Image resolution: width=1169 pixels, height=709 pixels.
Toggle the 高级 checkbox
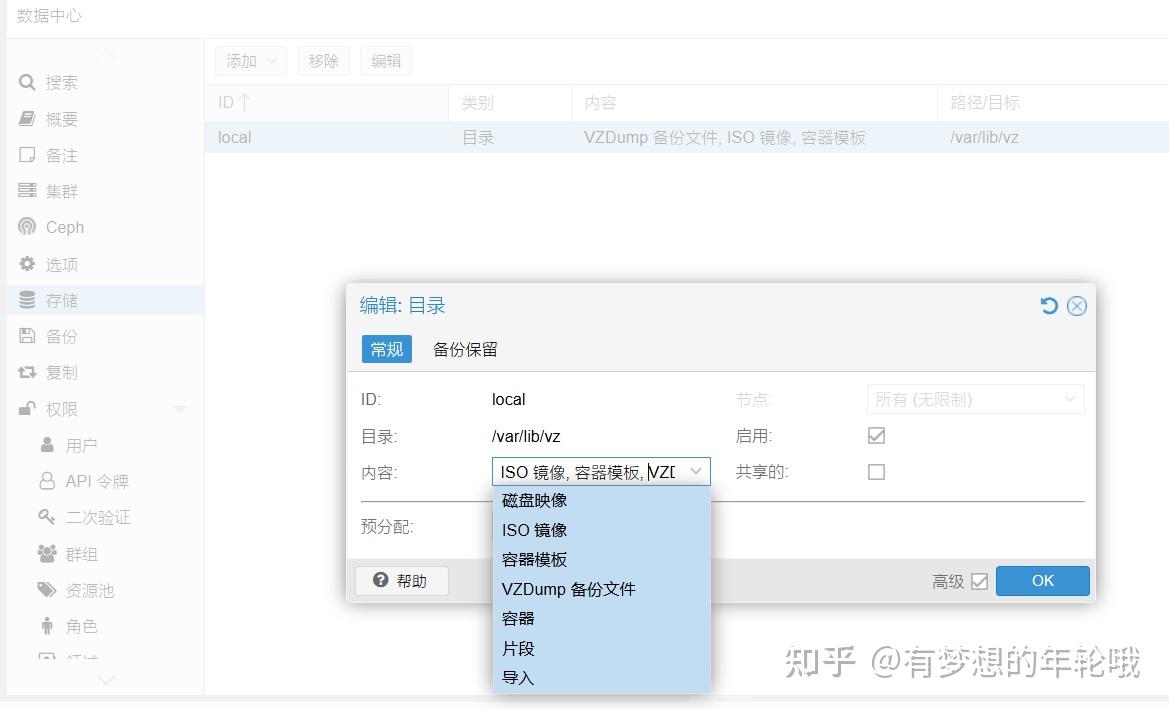[979, 581]
